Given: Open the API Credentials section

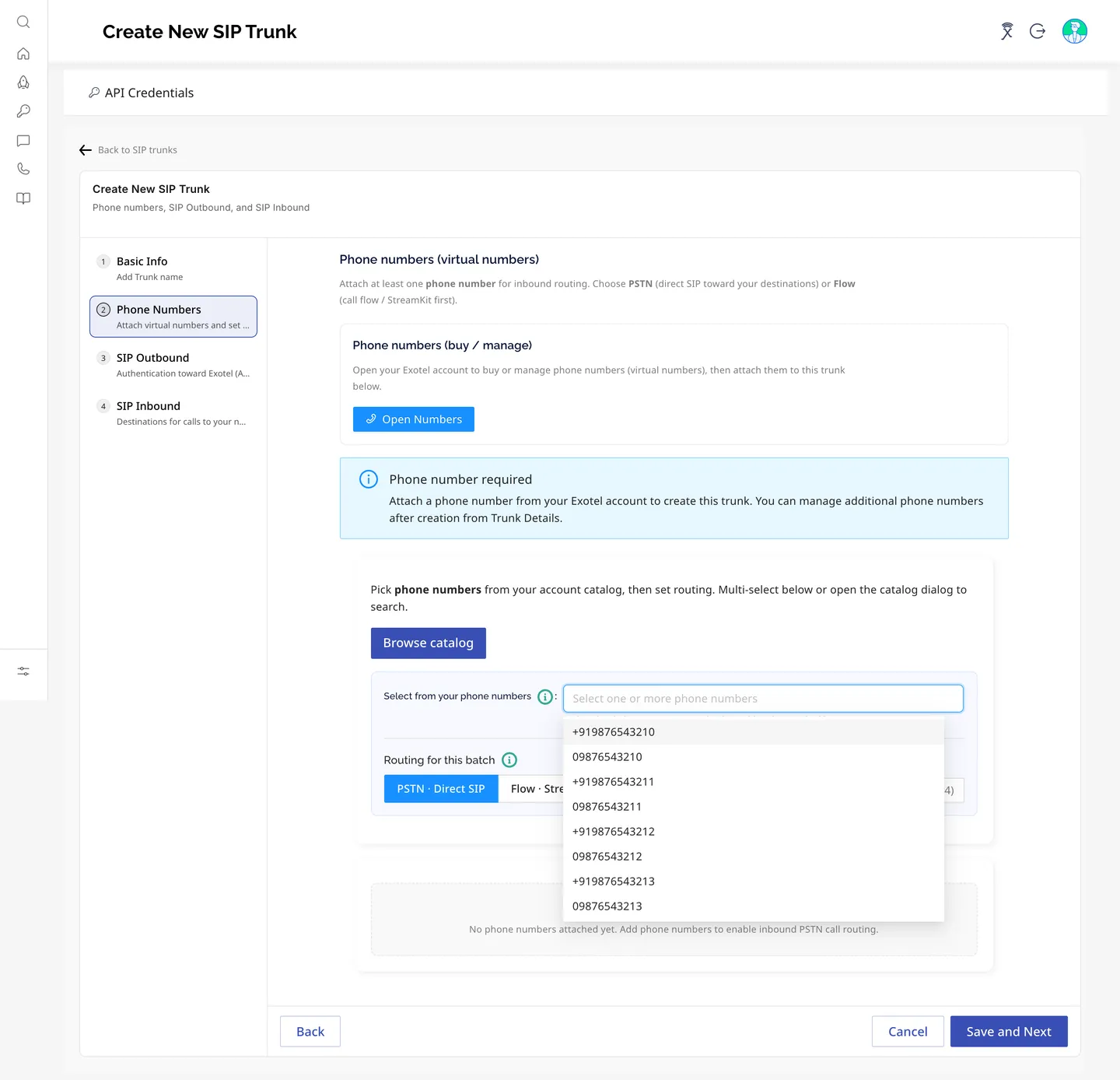Looking at the screenshot, I should (x=142, y=93).
